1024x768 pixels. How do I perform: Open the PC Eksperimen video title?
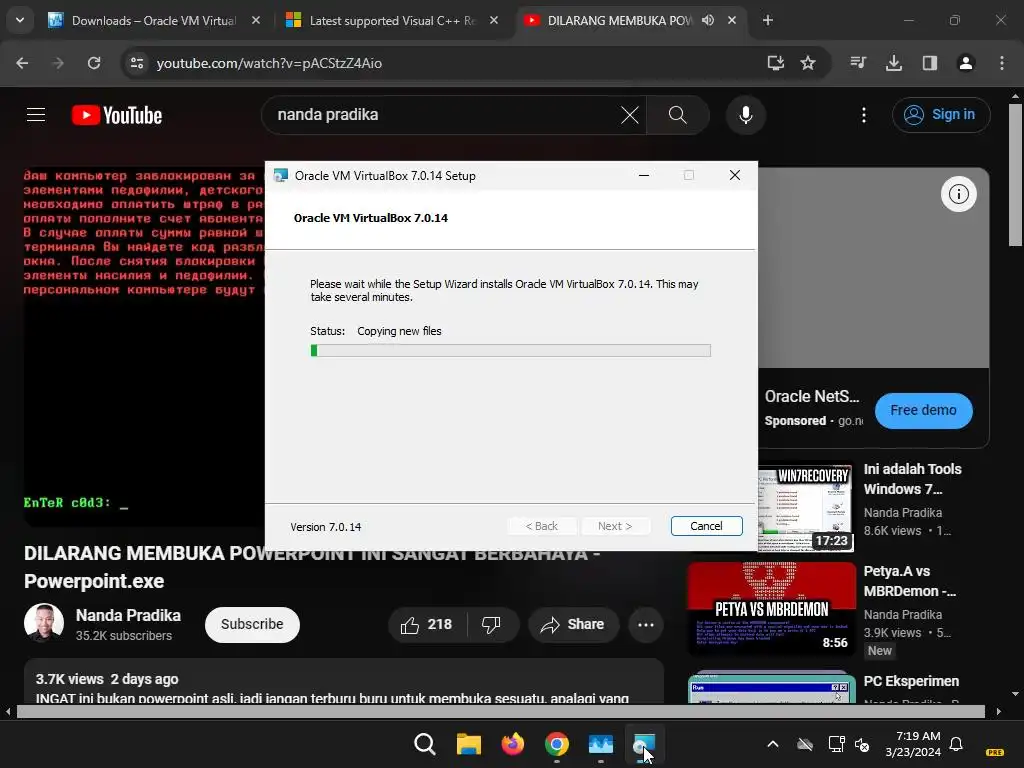(x=911, y=681)
